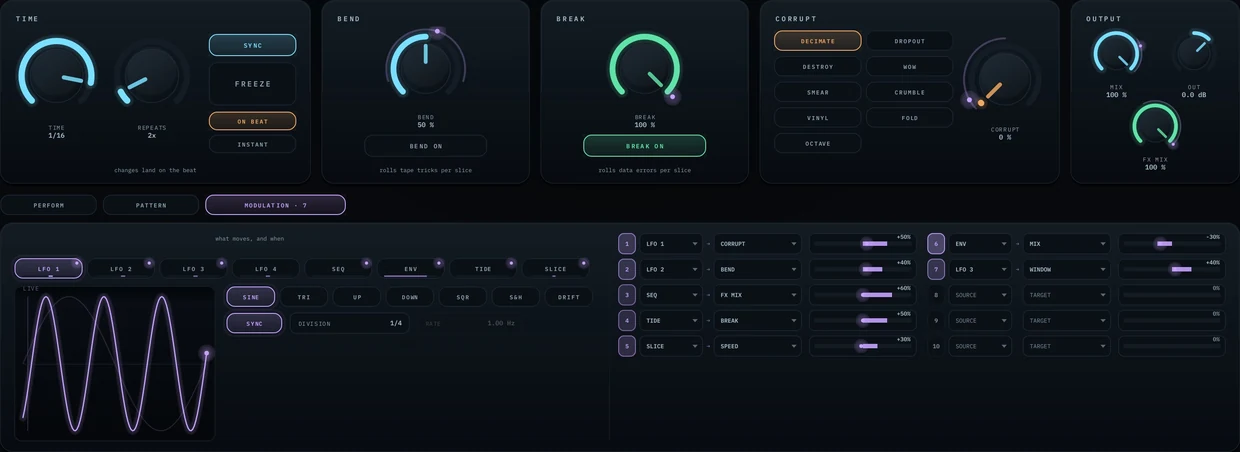Switch to the PATTERN tab
The width and height of the screenshot is (1240, 452).
[x=151, y=205]
